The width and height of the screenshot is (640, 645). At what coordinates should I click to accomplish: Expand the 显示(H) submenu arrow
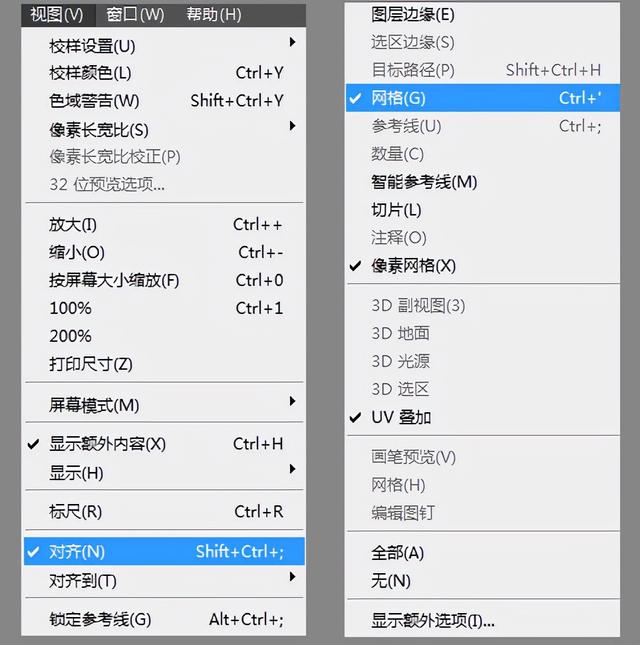[292, 469]
